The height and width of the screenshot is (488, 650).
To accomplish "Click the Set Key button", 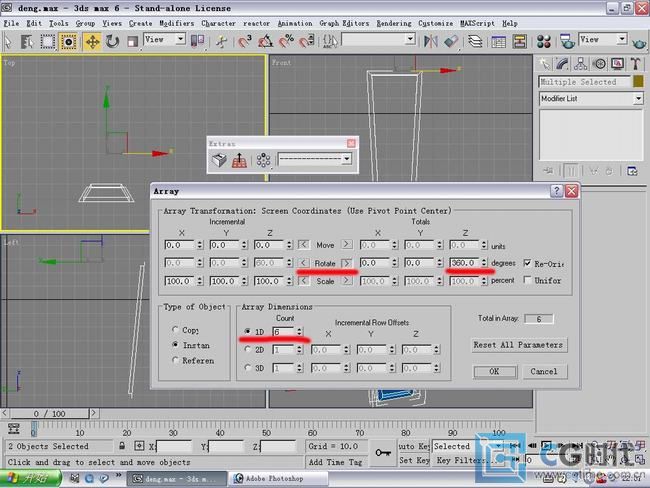I will pos(414,460).
